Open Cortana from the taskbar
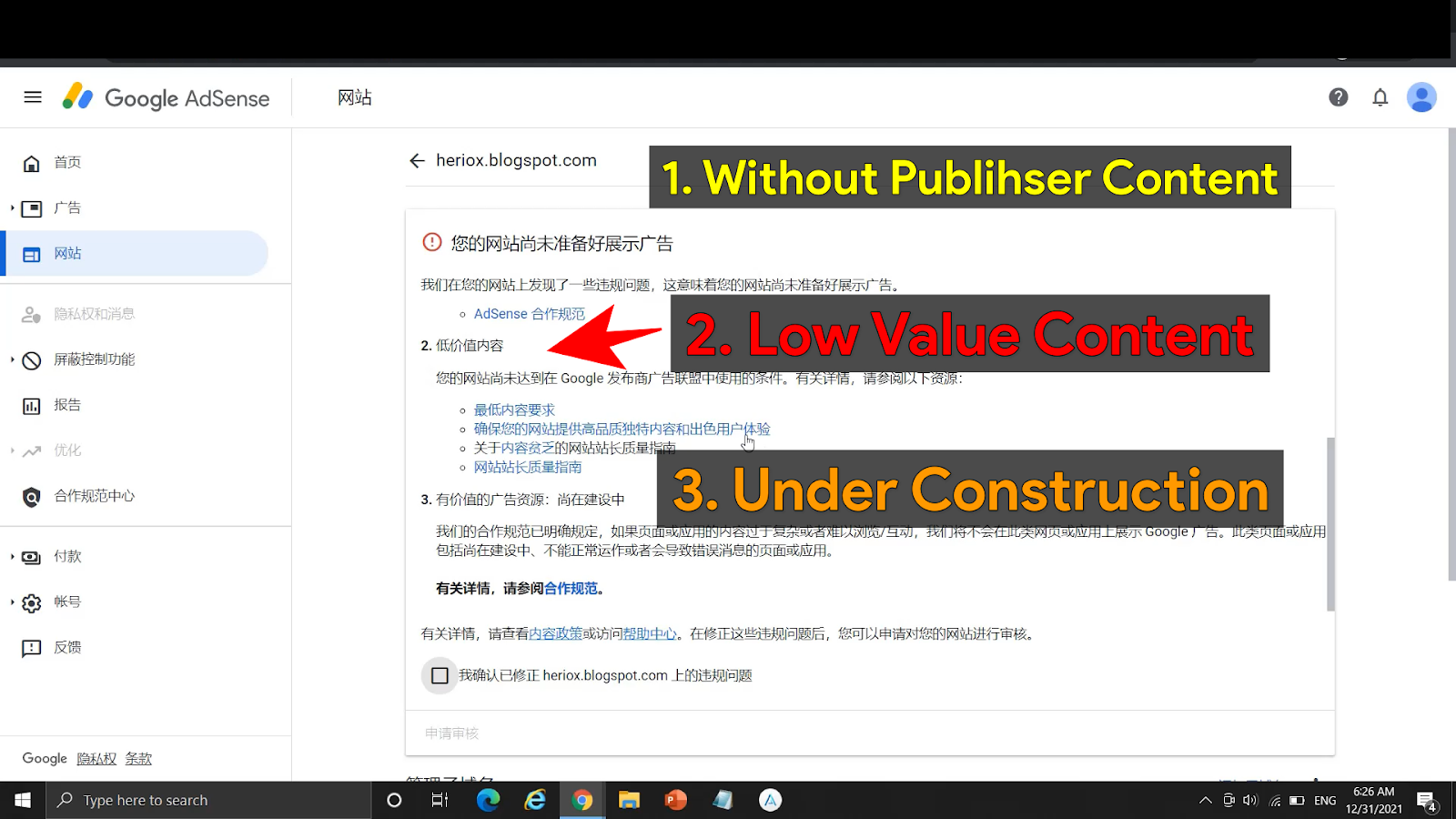 coord(394,801)
